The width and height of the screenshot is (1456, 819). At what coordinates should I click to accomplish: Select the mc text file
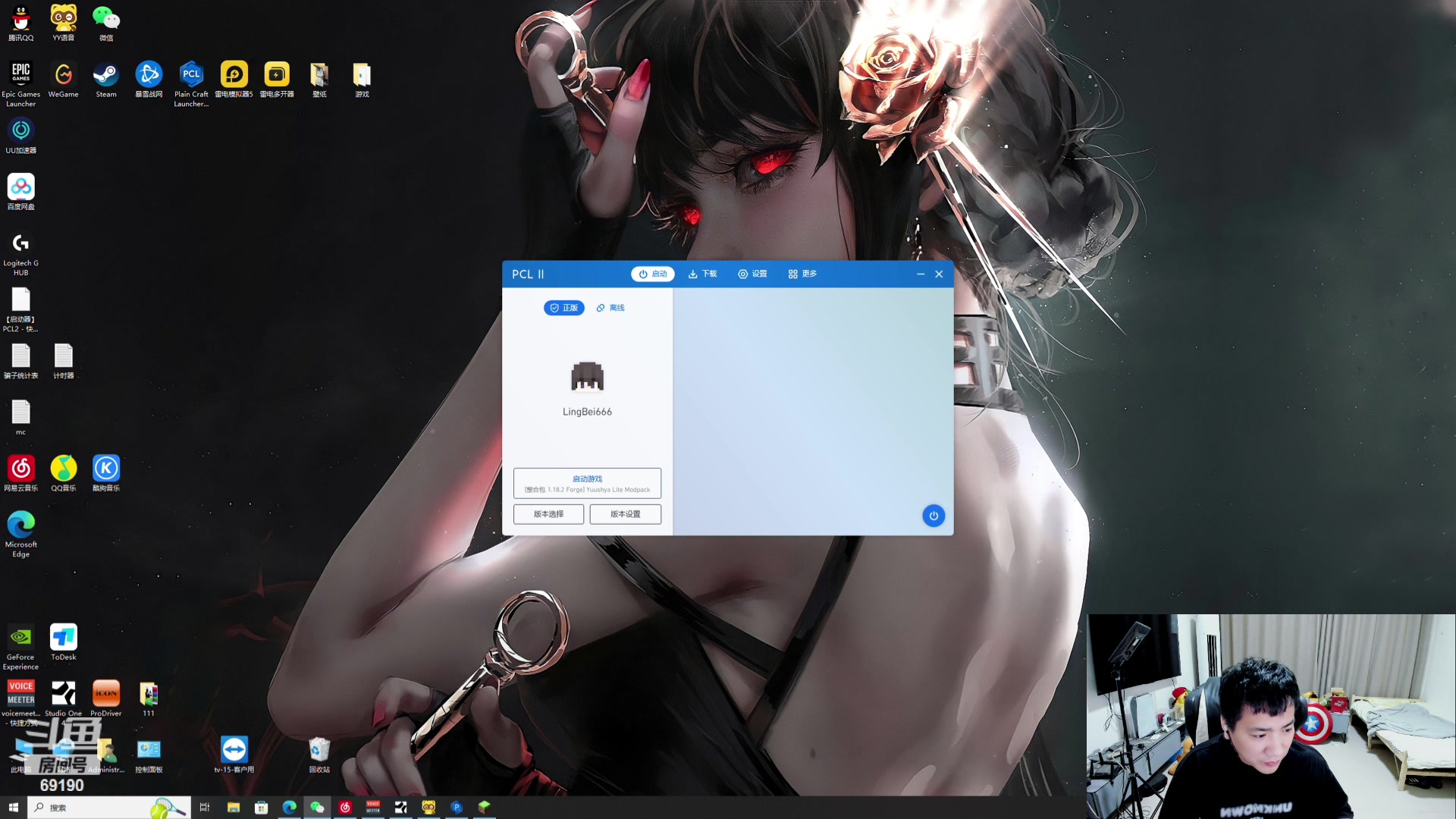[x=21, y=417]
